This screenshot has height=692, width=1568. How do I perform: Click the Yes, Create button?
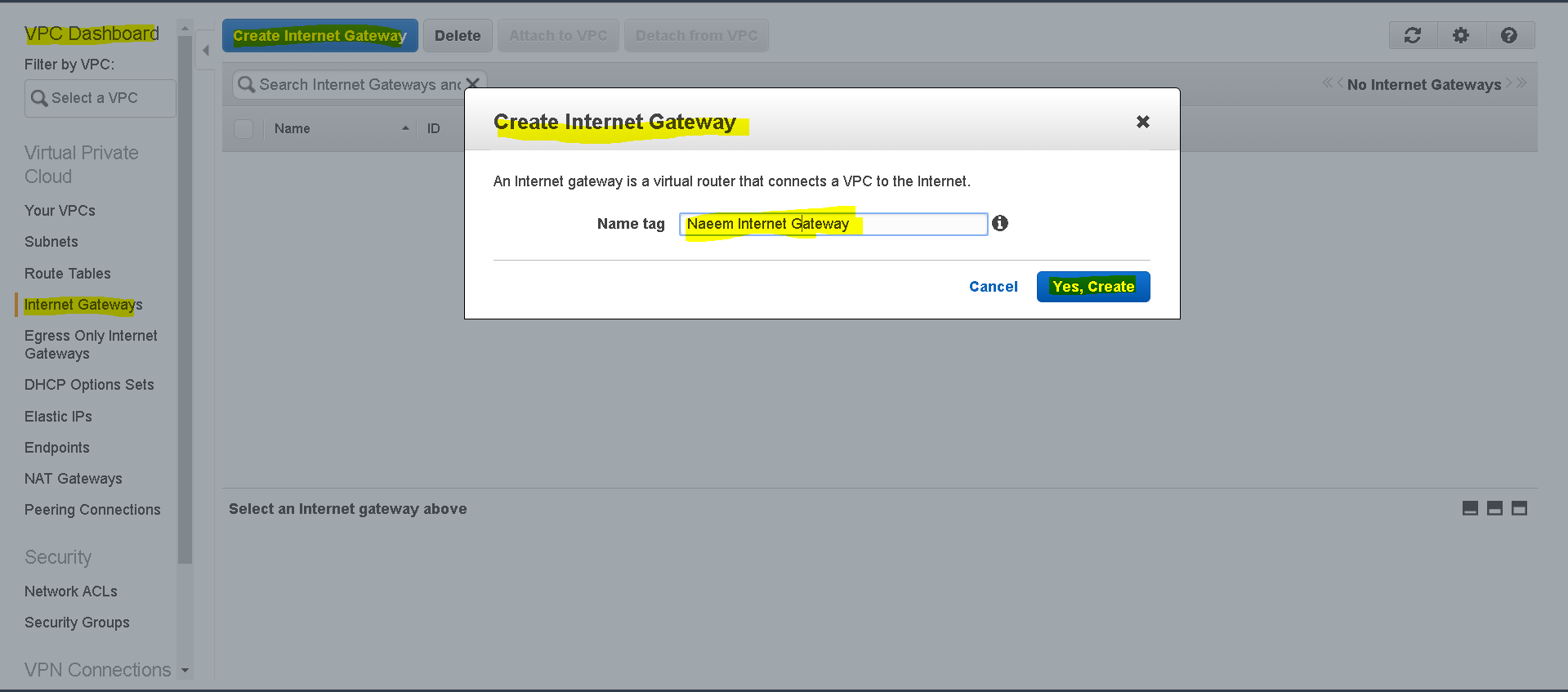pyautogui.click(x=1093, y=287)
